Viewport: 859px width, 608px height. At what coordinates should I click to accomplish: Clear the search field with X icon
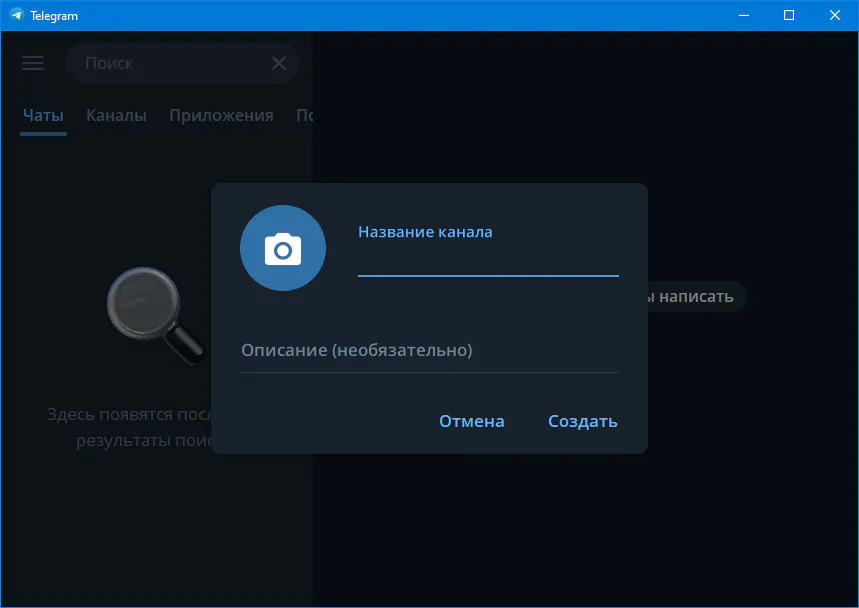pos(279,63)
